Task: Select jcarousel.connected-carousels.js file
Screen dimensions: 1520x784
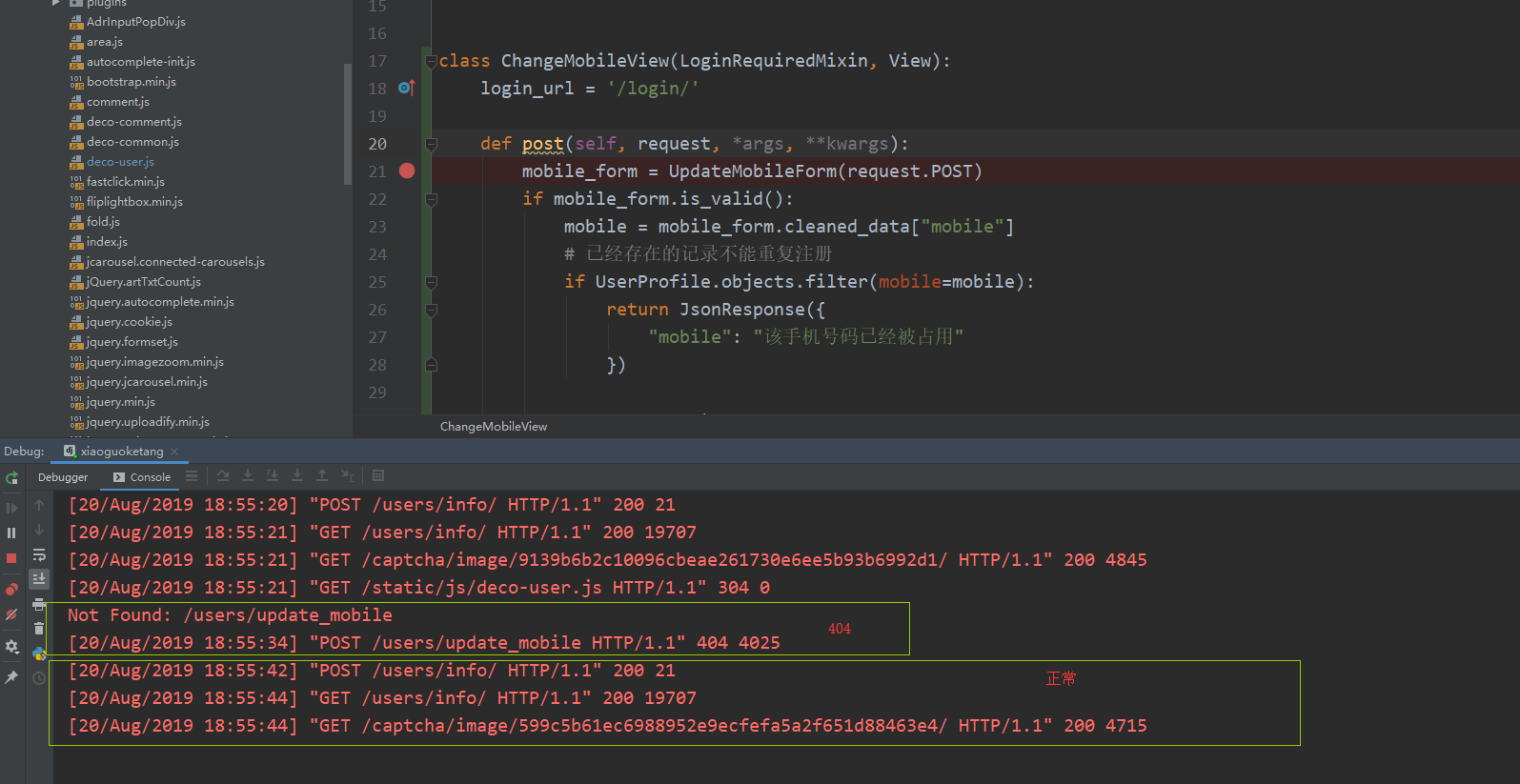Action: click(175, 262)
